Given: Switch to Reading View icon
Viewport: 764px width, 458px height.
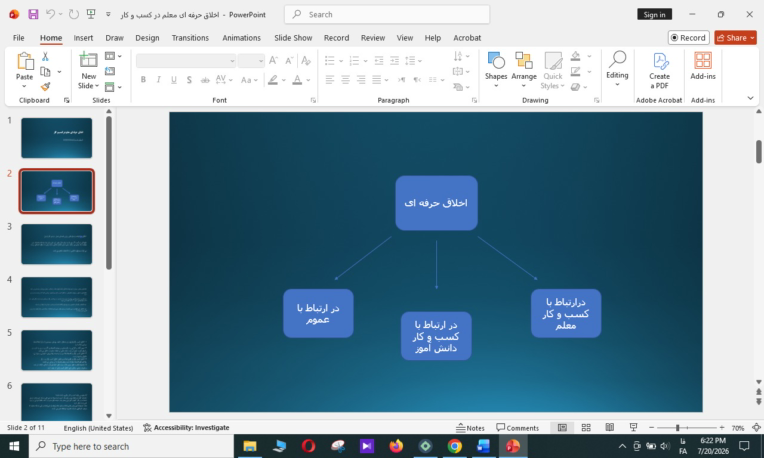Looking at the screenshot, I should click(x=610, y=427).
